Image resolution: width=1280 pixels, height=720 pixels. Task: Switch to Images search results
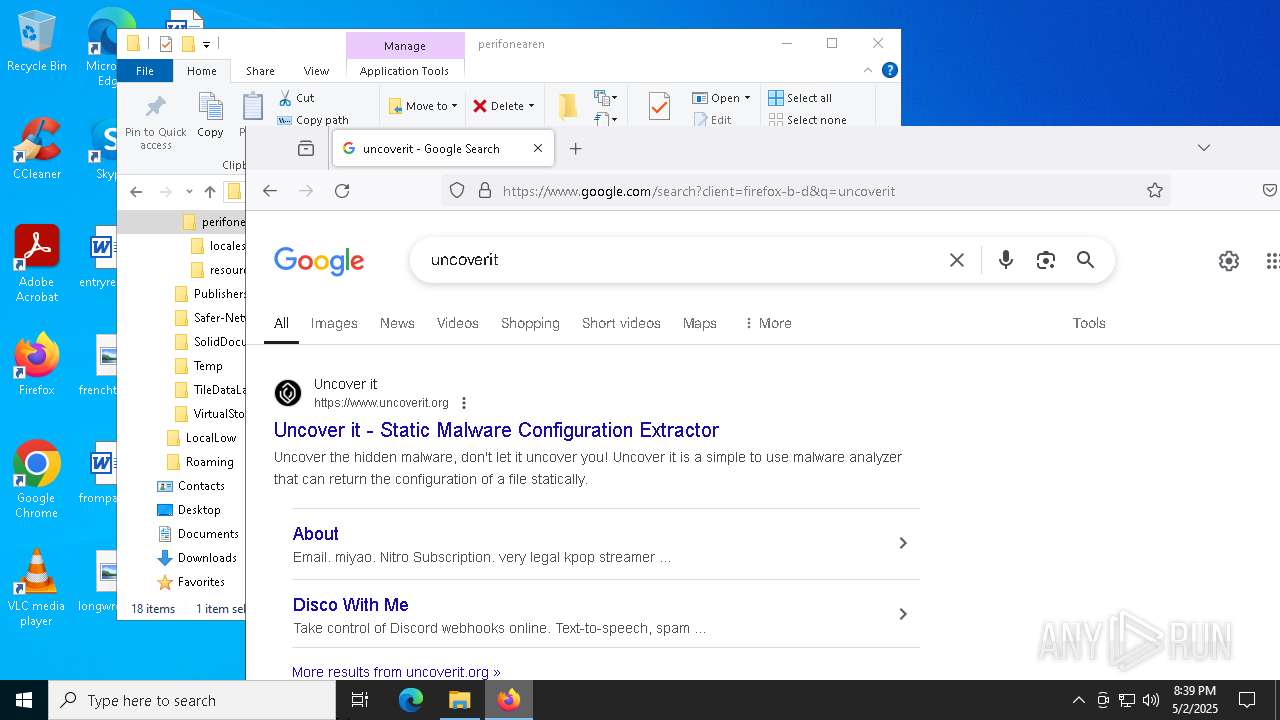pyautogui.click(x=334, y=323)
